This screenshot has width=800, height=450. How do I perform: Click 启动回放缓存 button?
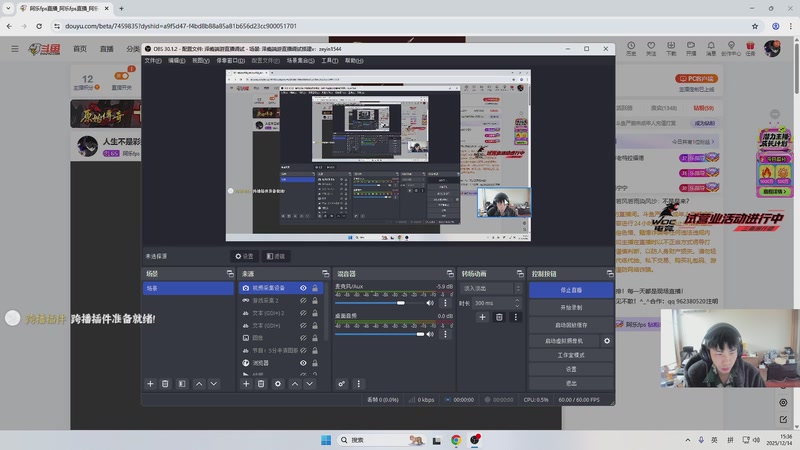[x=571, y=325]
